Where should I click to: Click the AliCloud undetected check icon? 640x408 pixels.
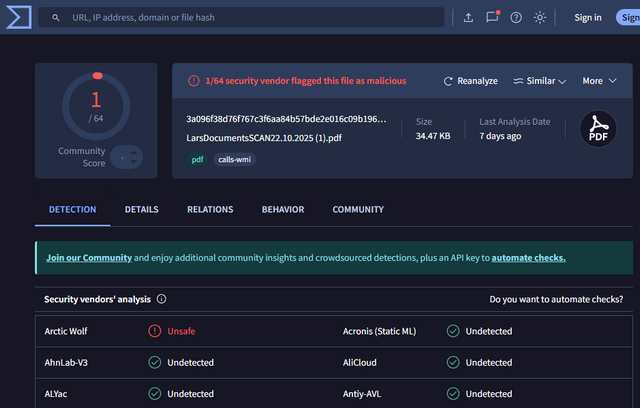point(453,362)
